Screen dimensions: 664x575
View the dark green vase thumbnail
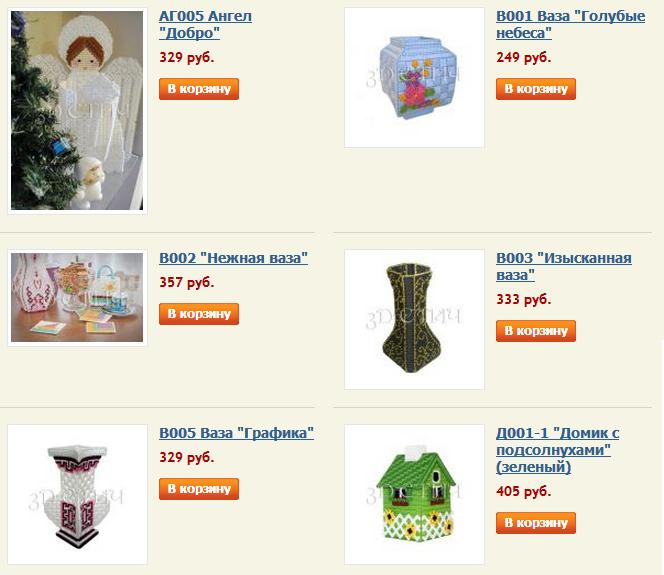pos(414,320)
